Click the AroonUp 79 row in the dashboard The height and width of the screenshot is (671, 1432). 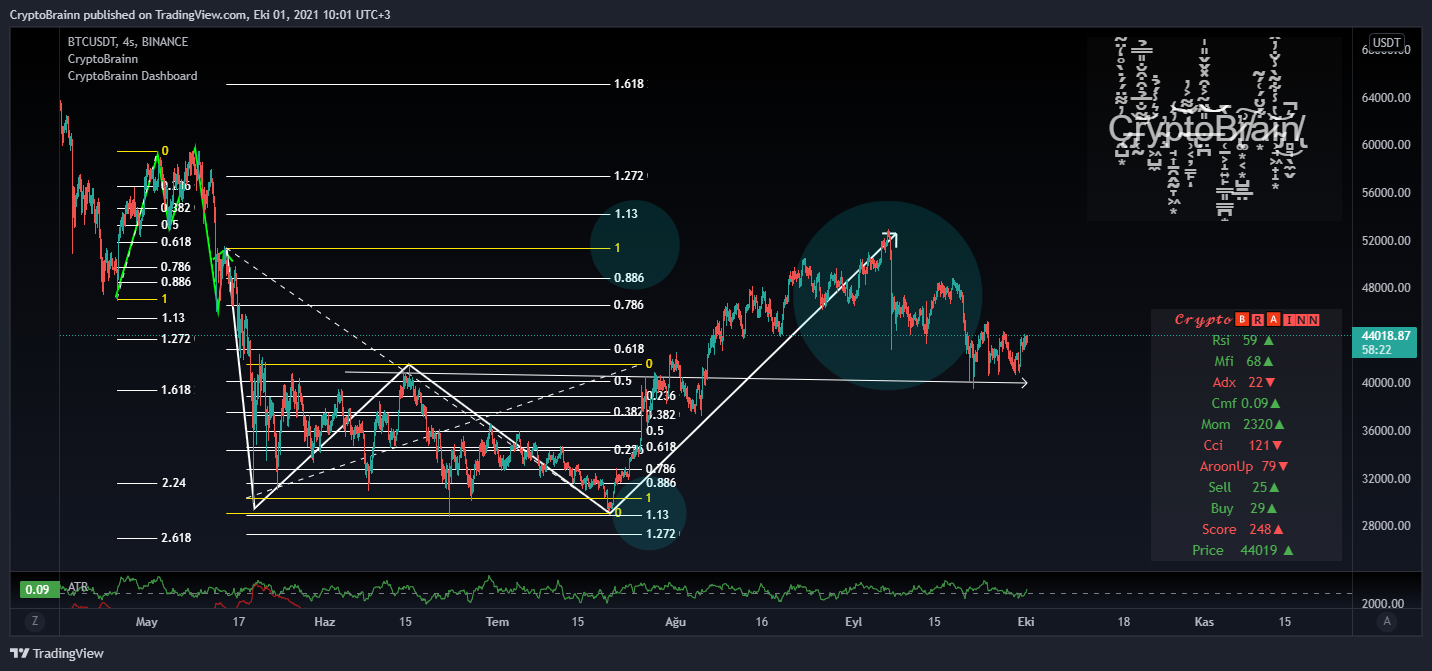[1246, 466]
